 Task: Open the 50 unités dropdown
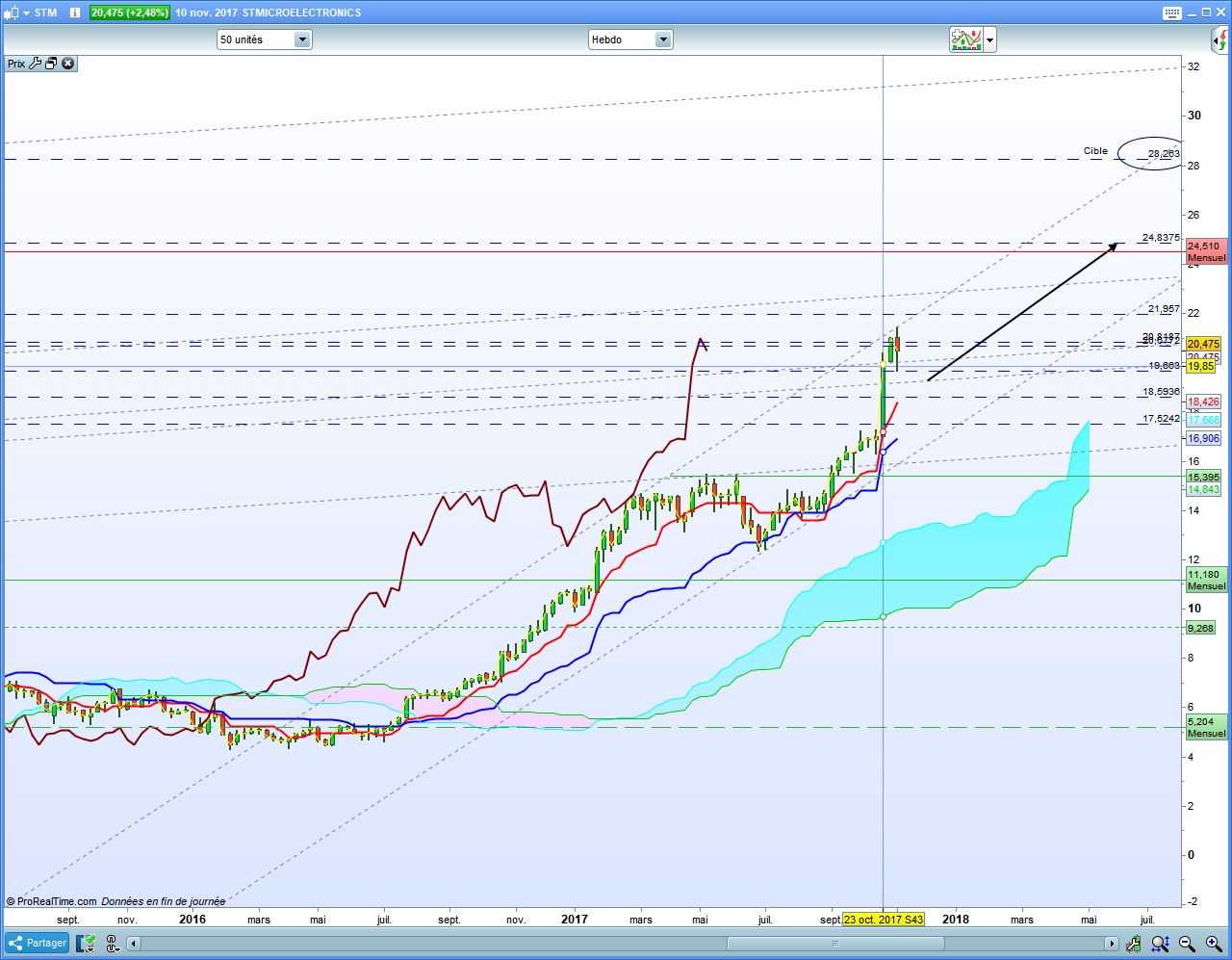[264, 39]
